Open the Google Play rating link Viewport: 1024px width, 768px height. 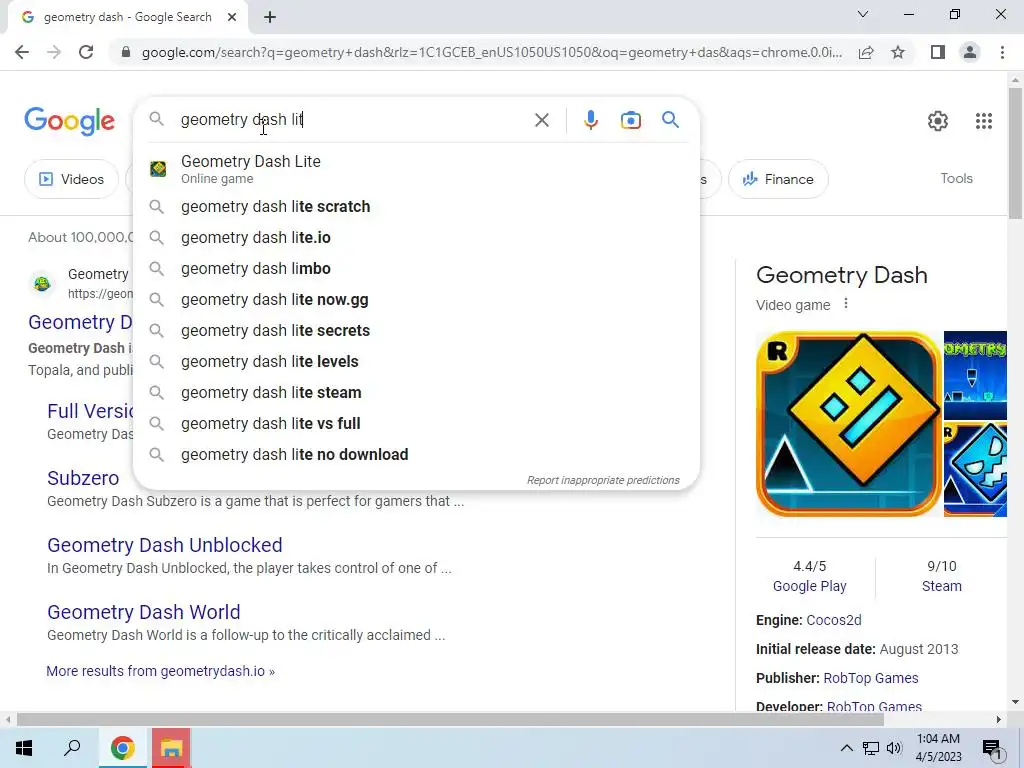point(809,586)
